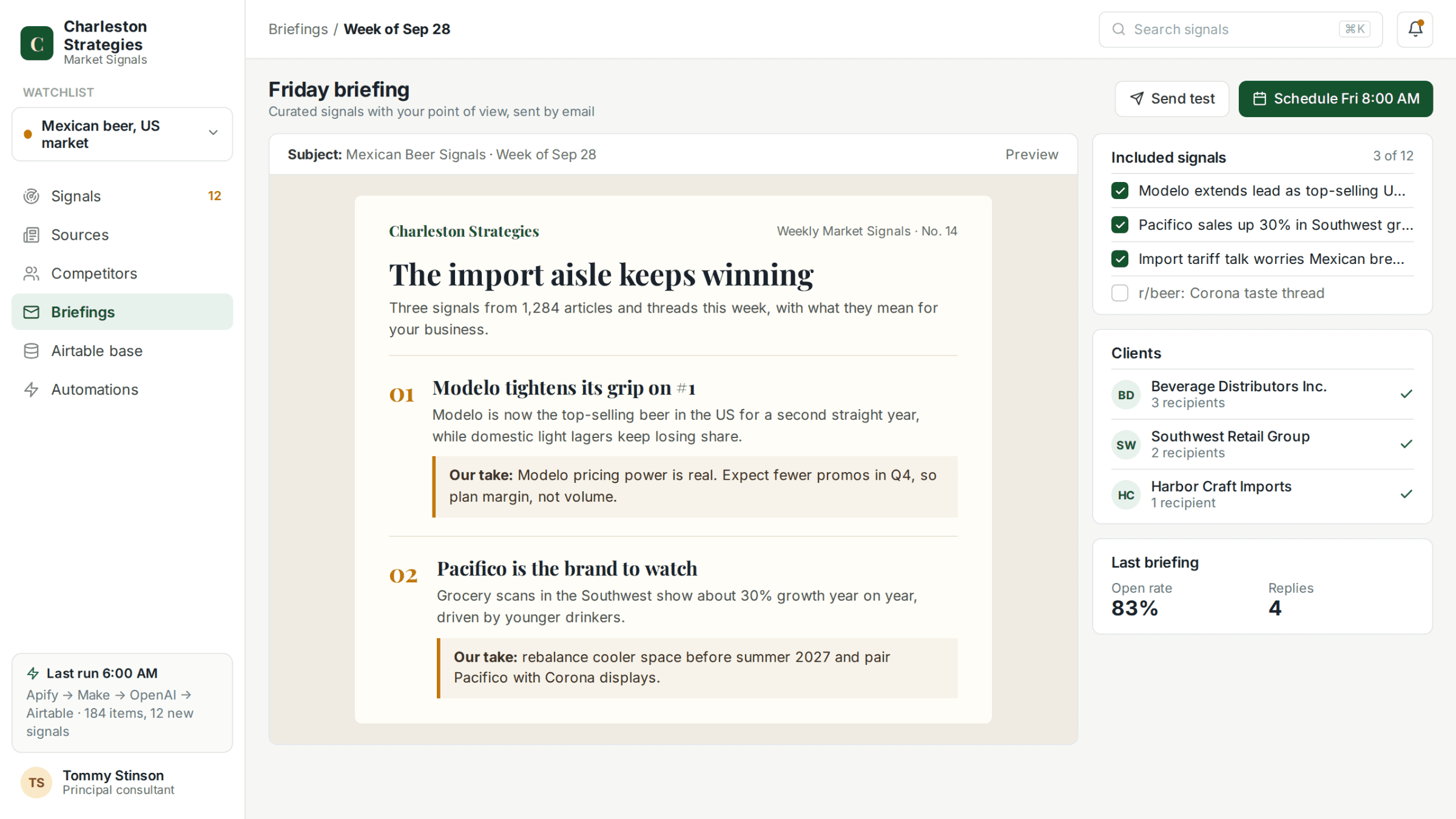This screenshot has width=1456, height=819.
Task: Click the Signals radar icon
Action: pyautogui.click(x=31, y=196)
